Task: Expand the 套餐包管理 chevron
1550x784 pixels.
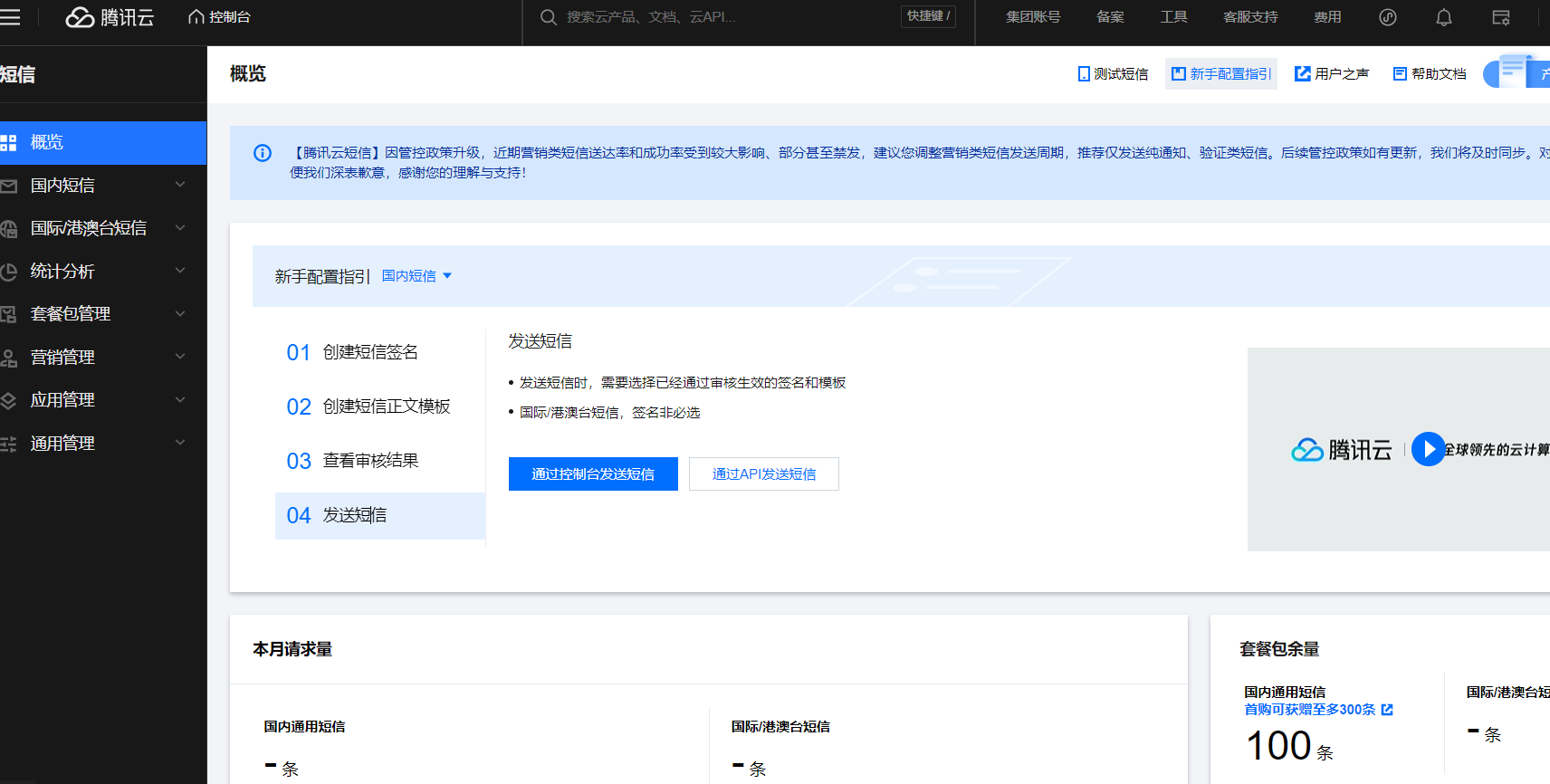Action: 180,314
